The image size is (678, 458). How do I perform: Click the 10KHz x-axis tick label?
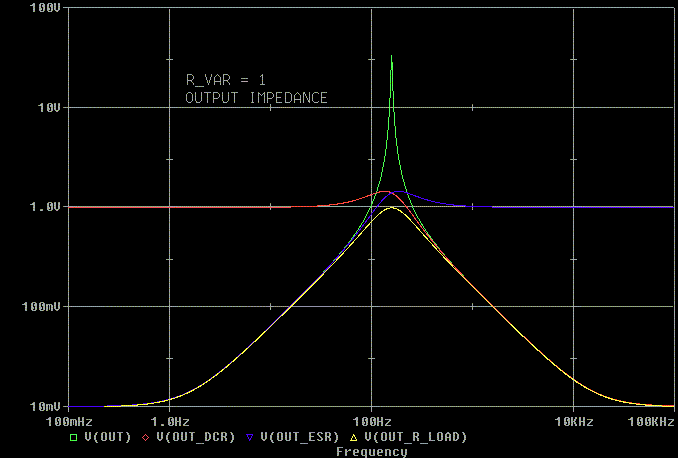point(572,423)
